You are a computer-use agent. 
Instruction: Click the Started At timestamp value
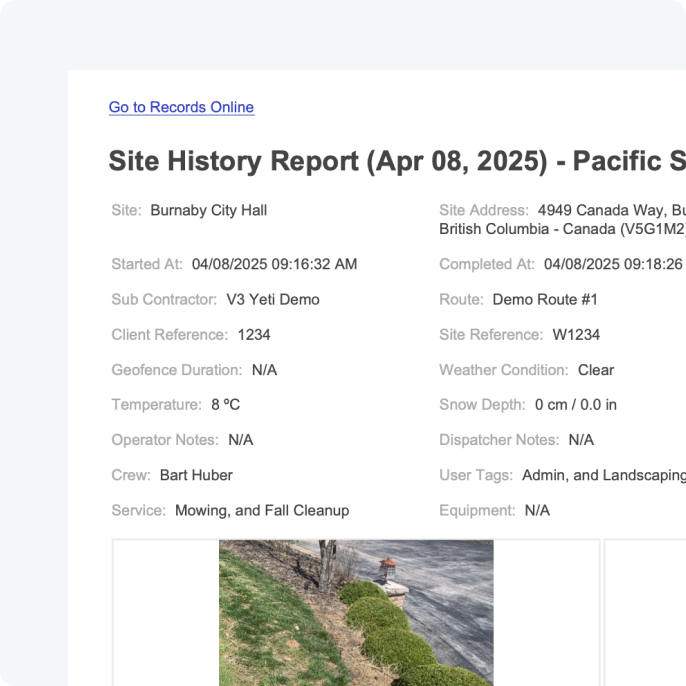[x=274, y=264]
